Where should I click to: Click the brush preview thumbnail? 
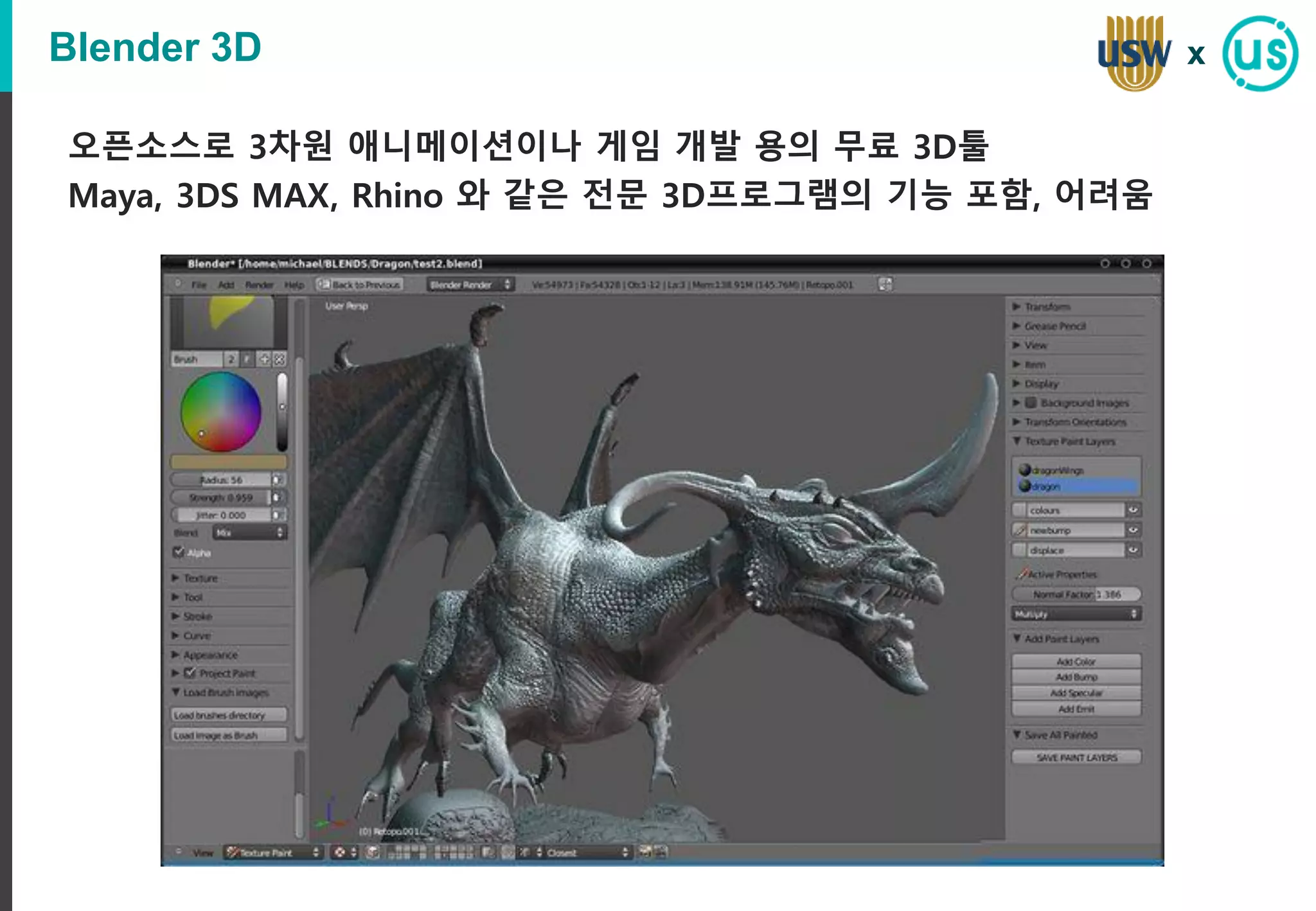coord(228,322)
